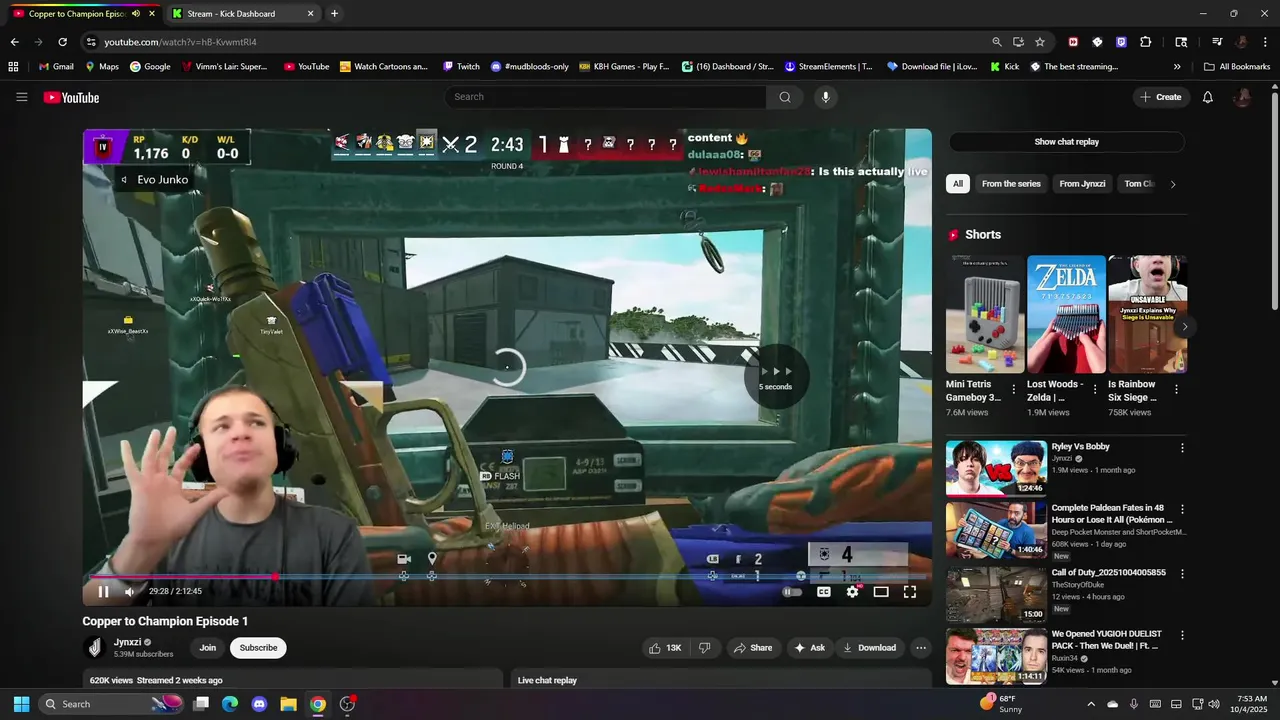The image size is (1280, 720).
Task: Open the Windows Start menu
Action: tap(21, 704)
